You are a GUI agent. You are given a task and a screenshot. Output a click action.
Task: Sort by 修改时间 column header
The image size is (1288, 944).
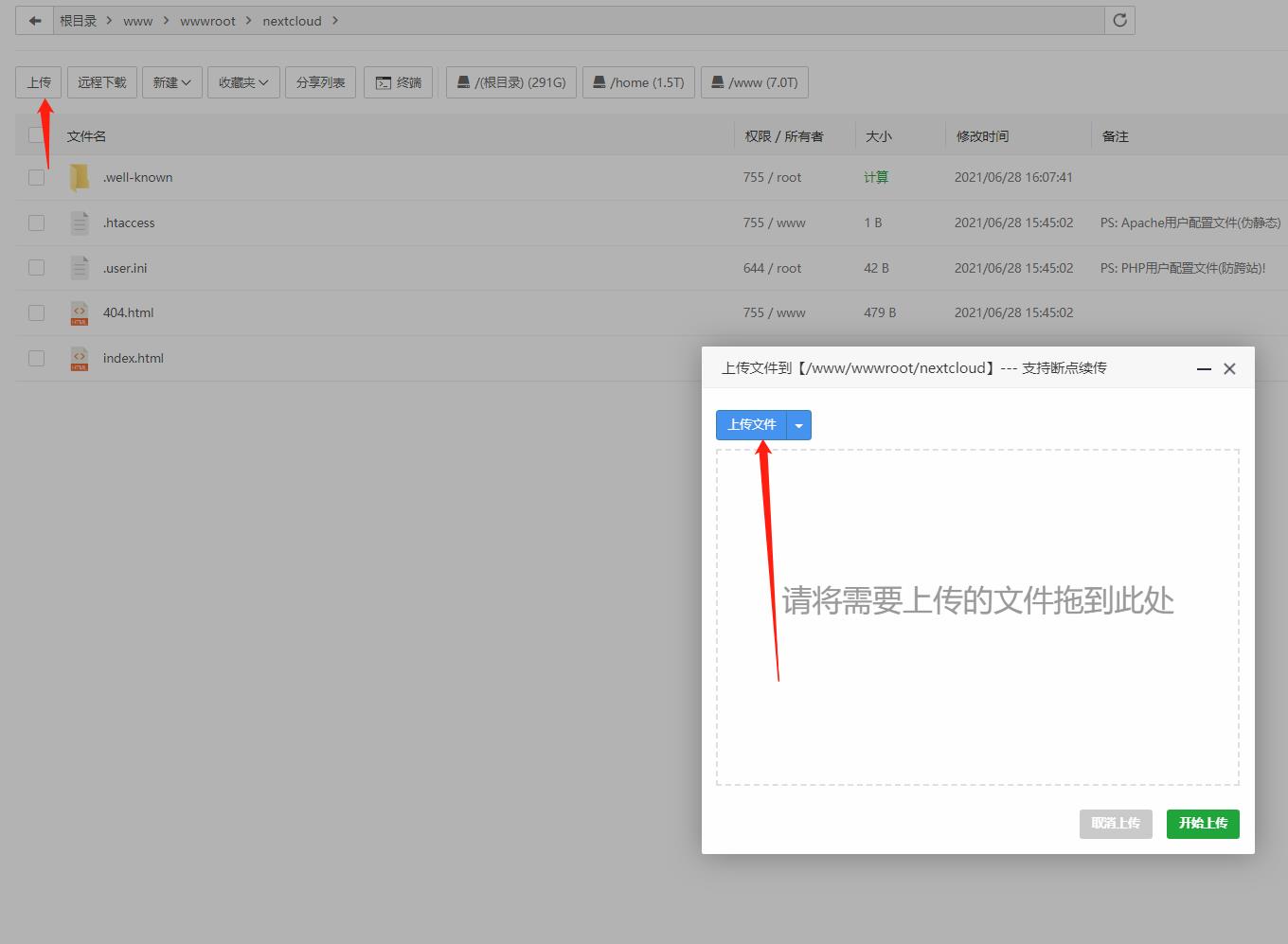(x=982, y=136)
